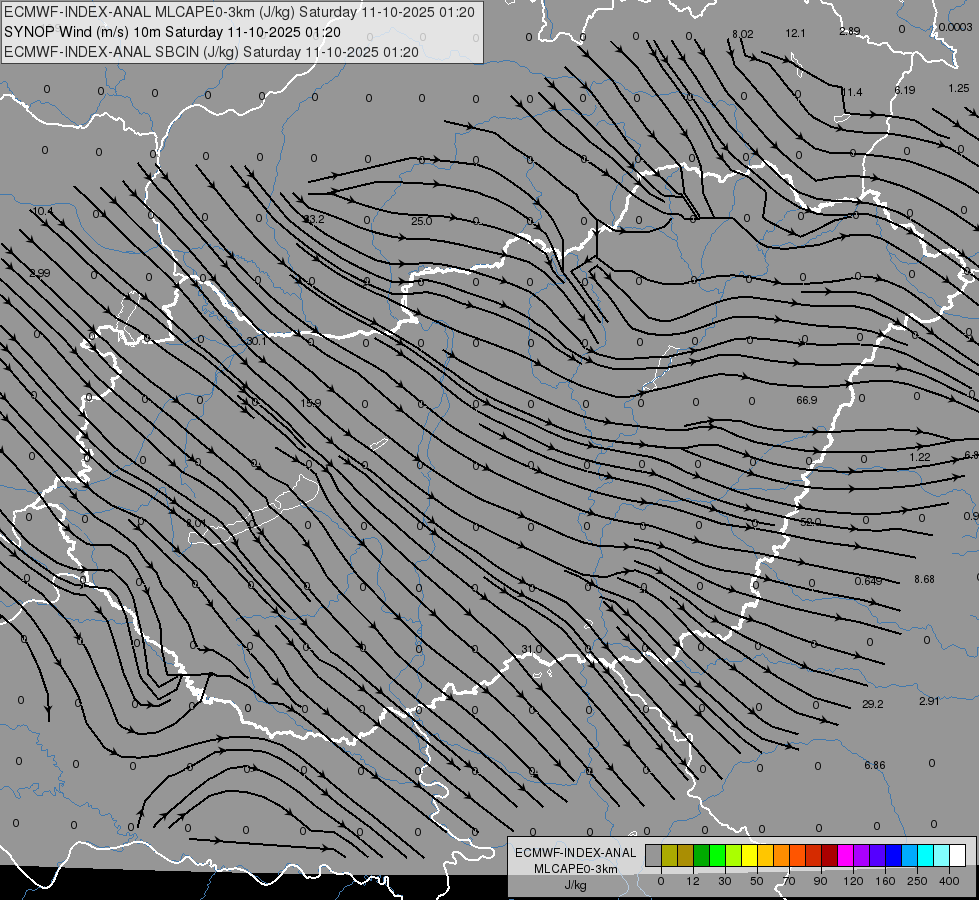
Task: Click the 6.86 map value
Action: tap(875, 764)
